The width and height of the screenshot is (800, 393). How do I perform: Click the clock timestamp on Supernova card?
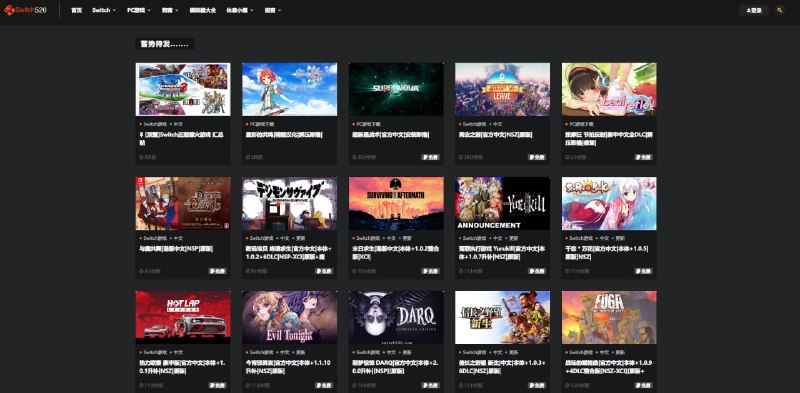(364, 157)
